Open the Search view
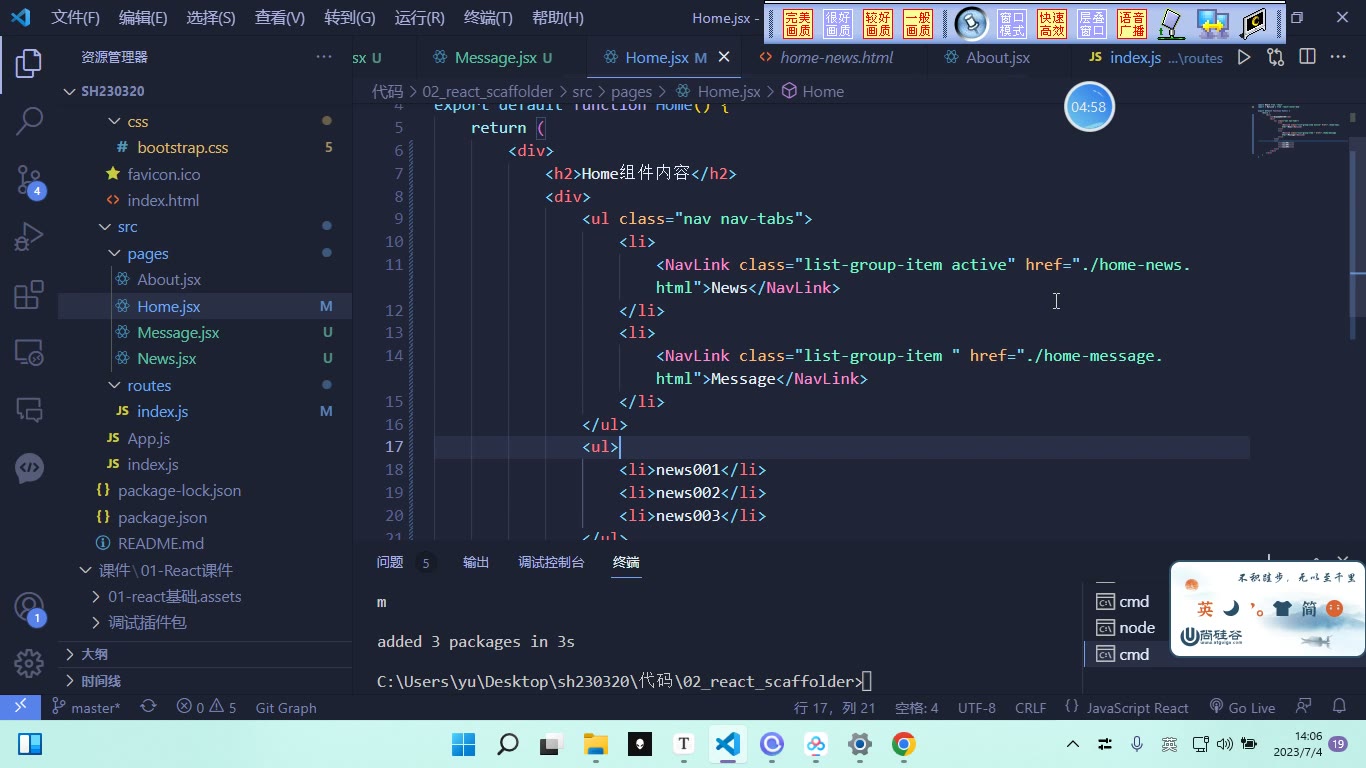Screen dimensions: 1366x768 29,122
